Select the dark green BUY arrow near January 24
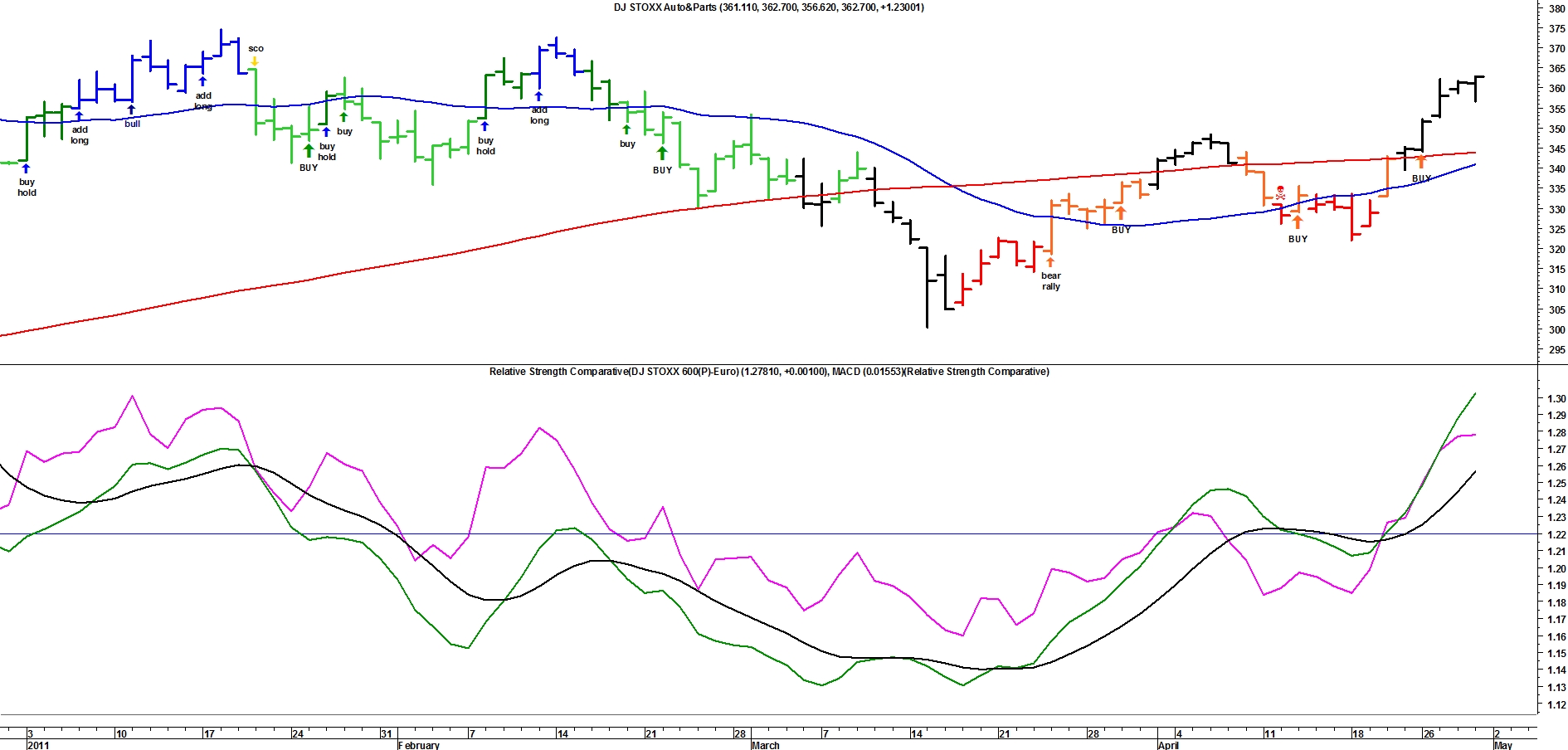This screenshot has width=1568, height=750. pos(309,151)
